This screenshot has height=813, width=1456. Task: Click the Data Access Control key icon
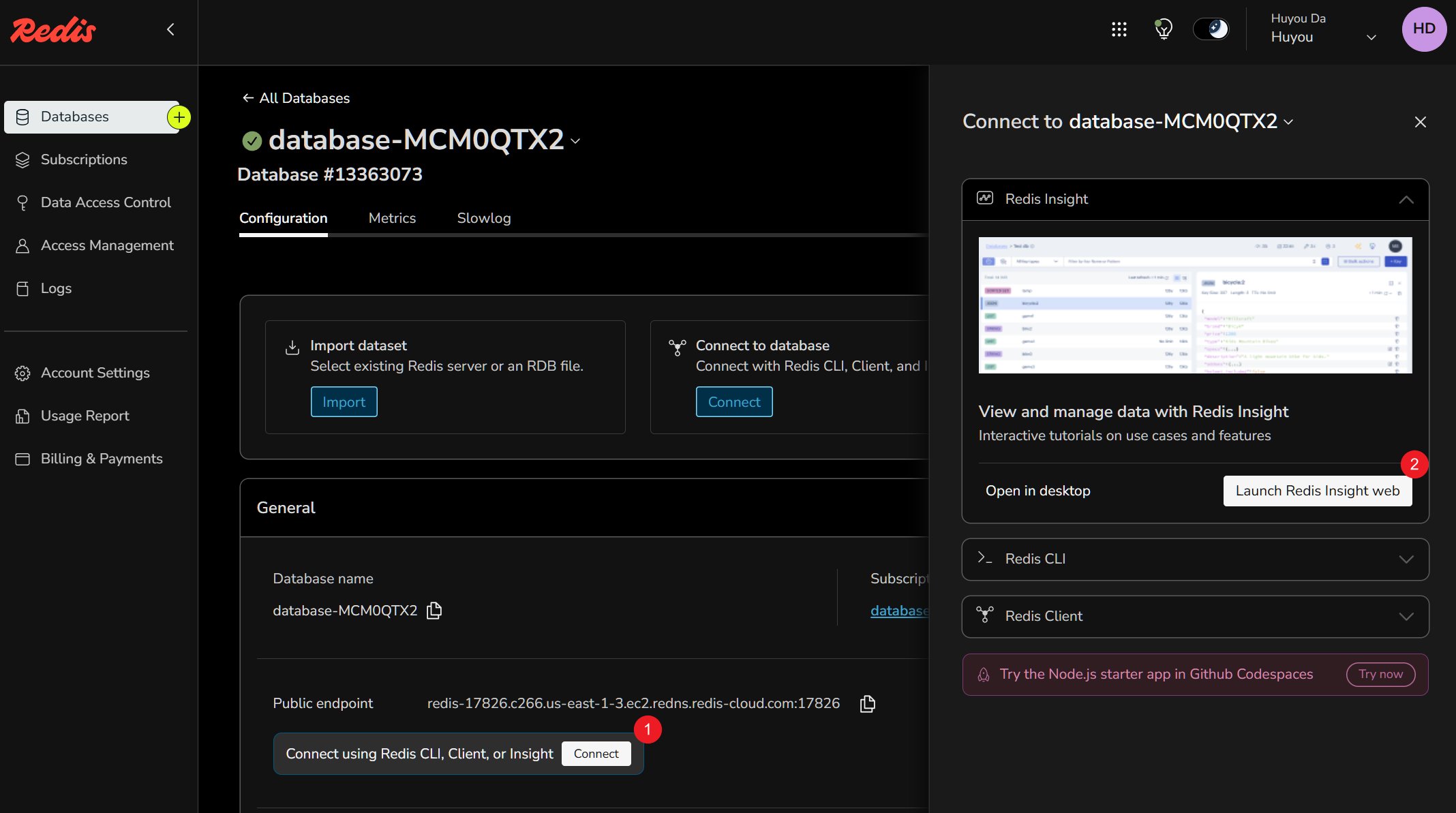coord(22,203)
